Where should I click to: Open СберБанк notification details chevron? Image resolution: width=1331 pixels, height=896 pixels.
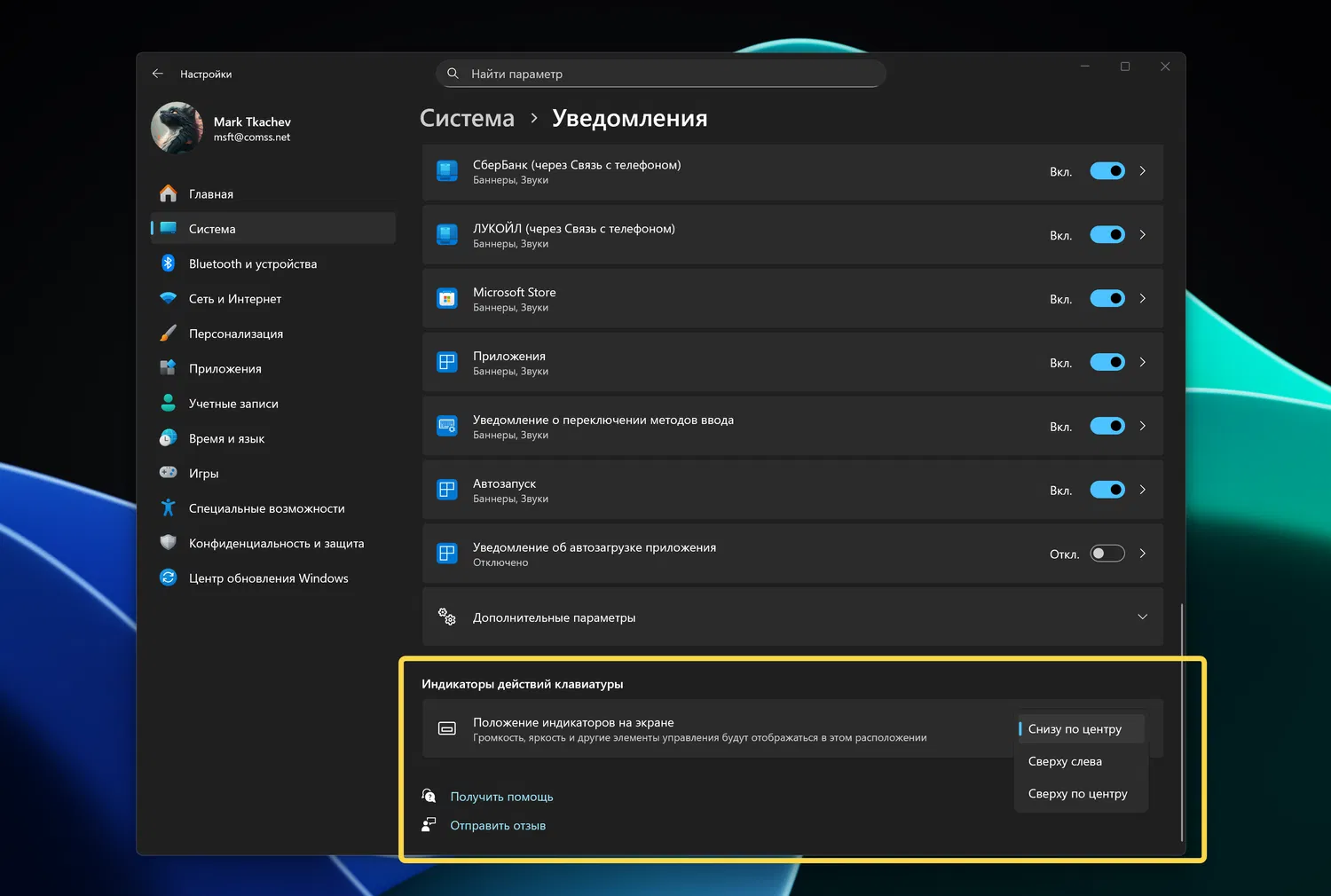tap(1143, 171)
